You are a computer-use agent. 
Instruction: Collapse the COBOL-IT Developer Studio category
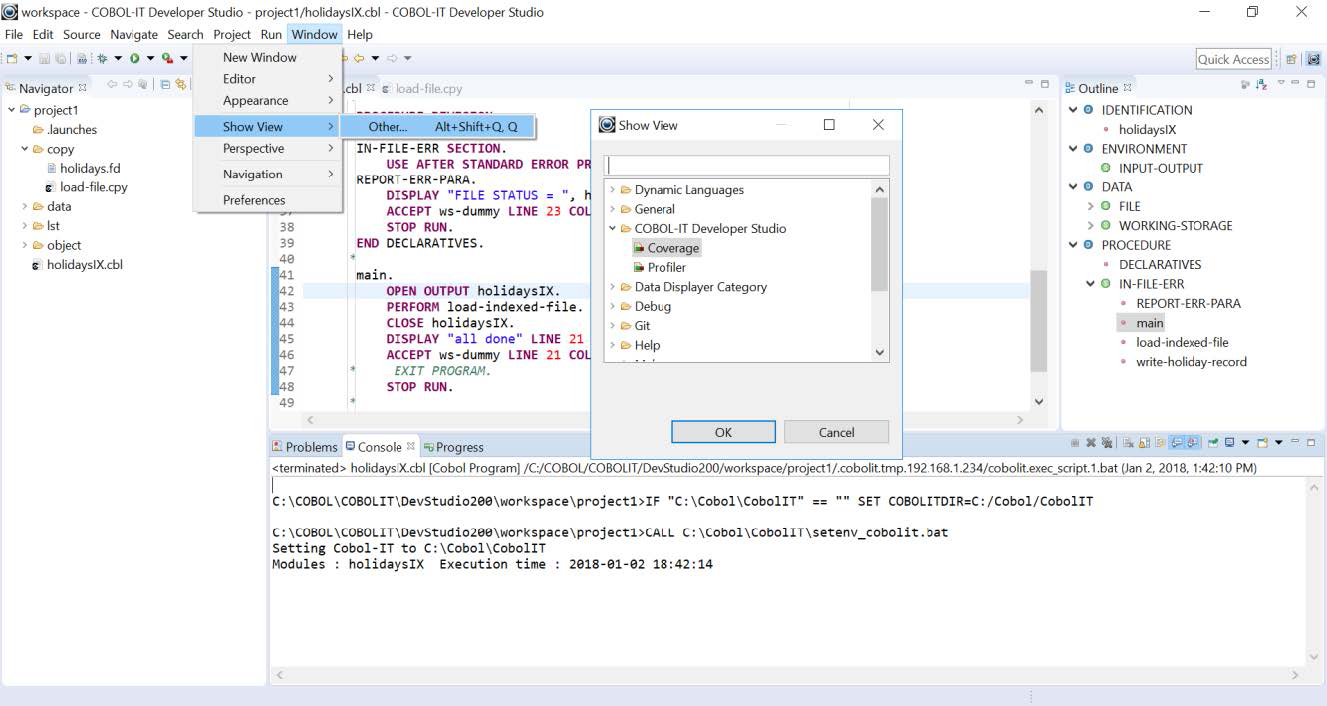pyautogui.click(x=613, y=229)
